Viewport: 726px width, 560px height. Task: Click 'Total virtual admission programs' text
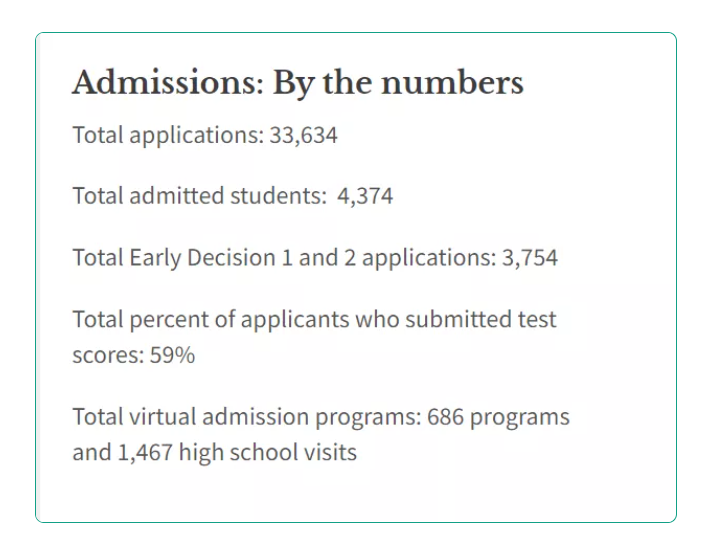247,416
